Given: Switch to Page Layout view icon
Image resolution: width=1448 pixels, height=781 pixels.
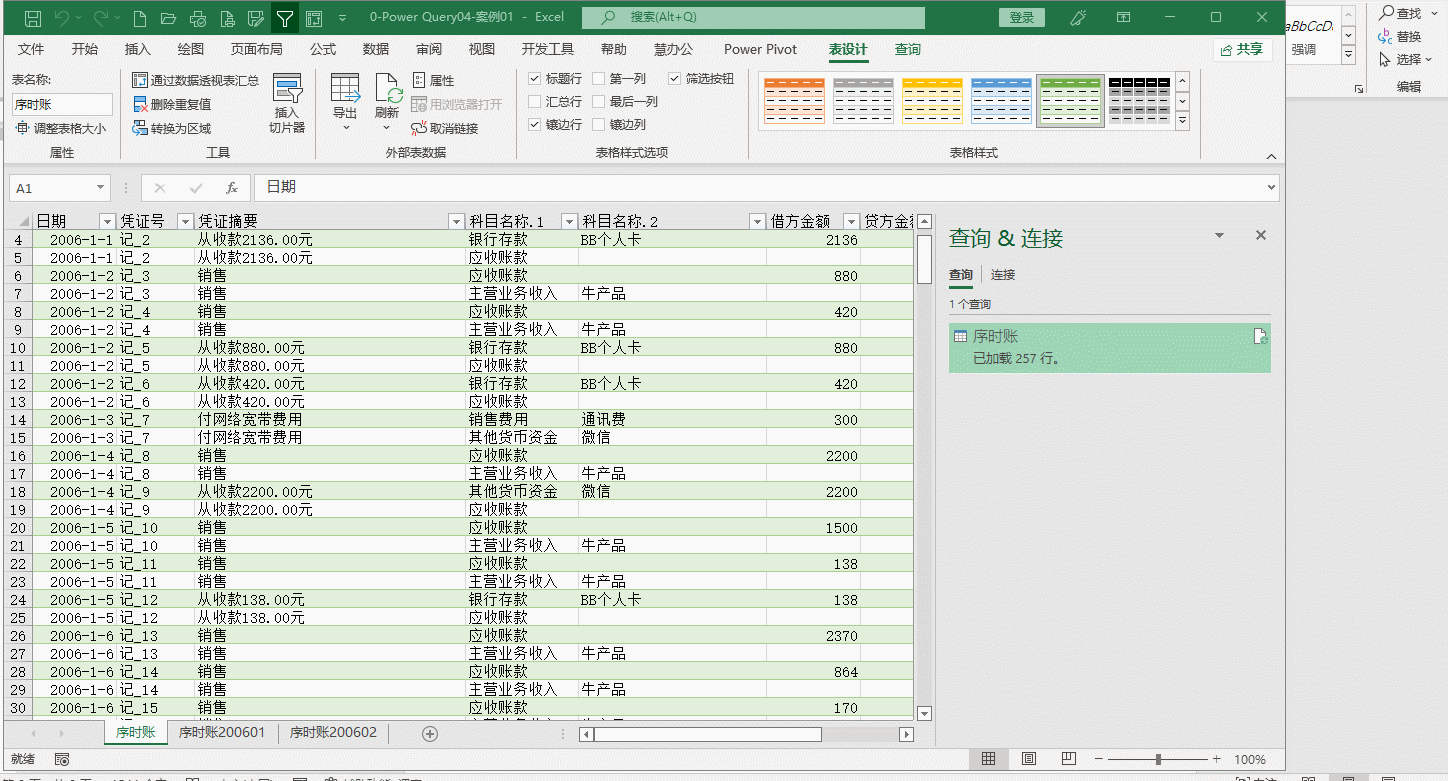Looking at the screenshot, I should click(x=1028, y=759).
